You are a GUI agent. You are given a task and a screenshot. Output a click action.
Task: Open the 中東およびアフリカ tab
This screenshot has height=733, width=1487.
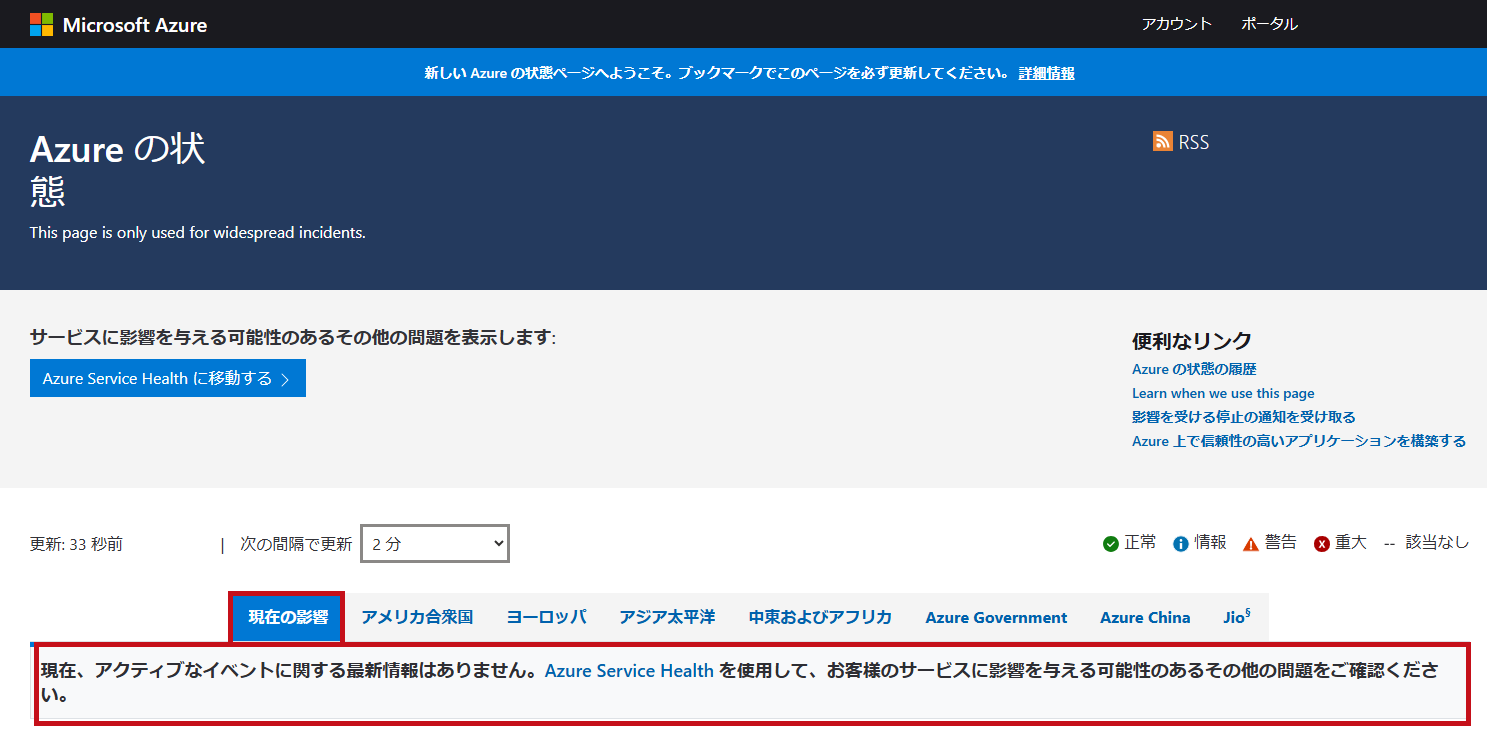[x=820, y=617]
